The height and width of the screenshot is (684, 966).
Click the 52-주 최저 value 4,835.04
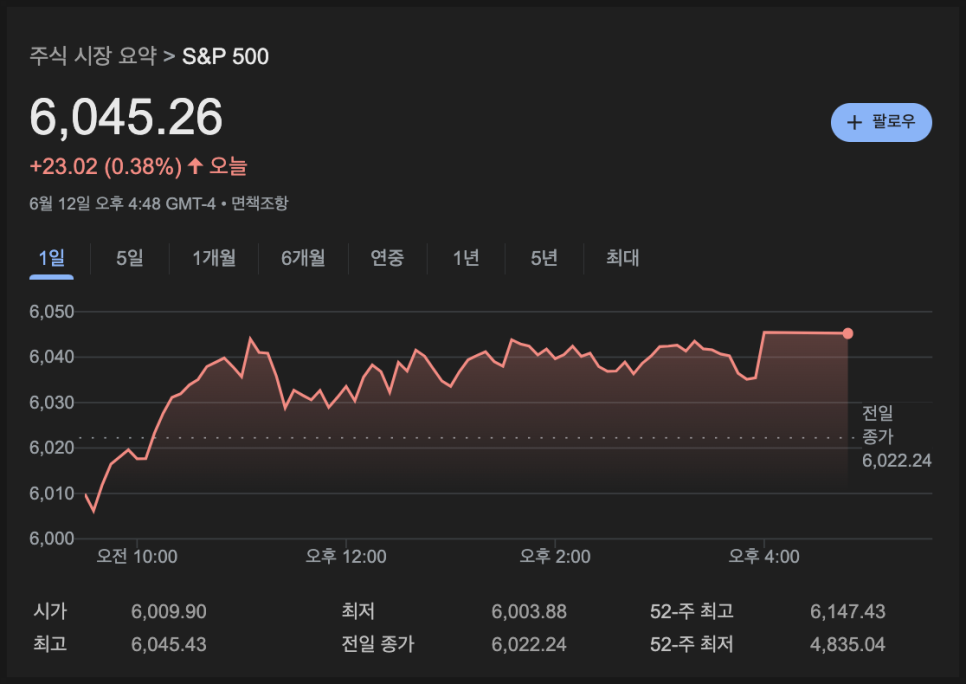pos(848,645)
